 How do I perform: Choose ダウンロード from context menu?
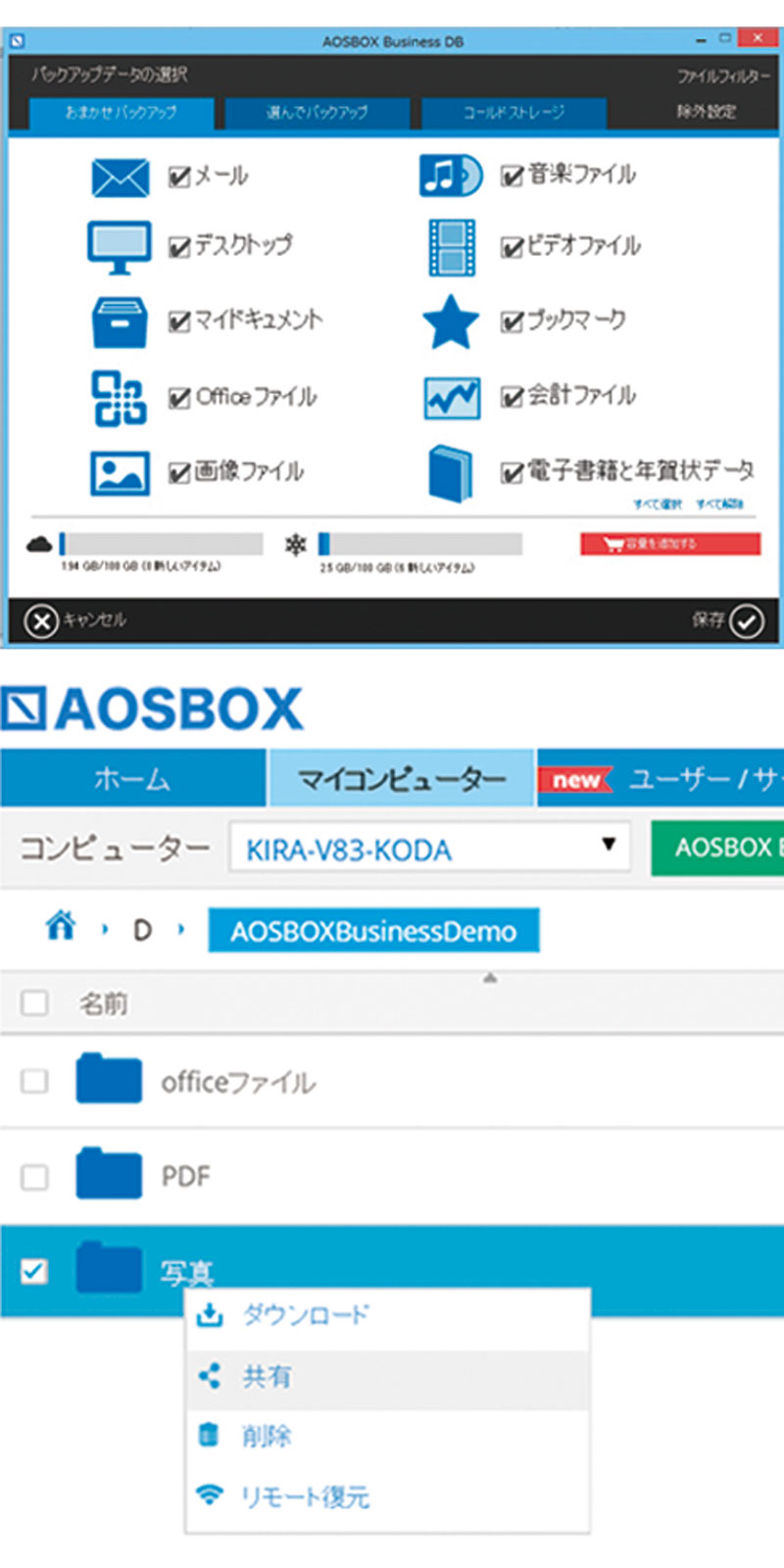coord(387,1315)
